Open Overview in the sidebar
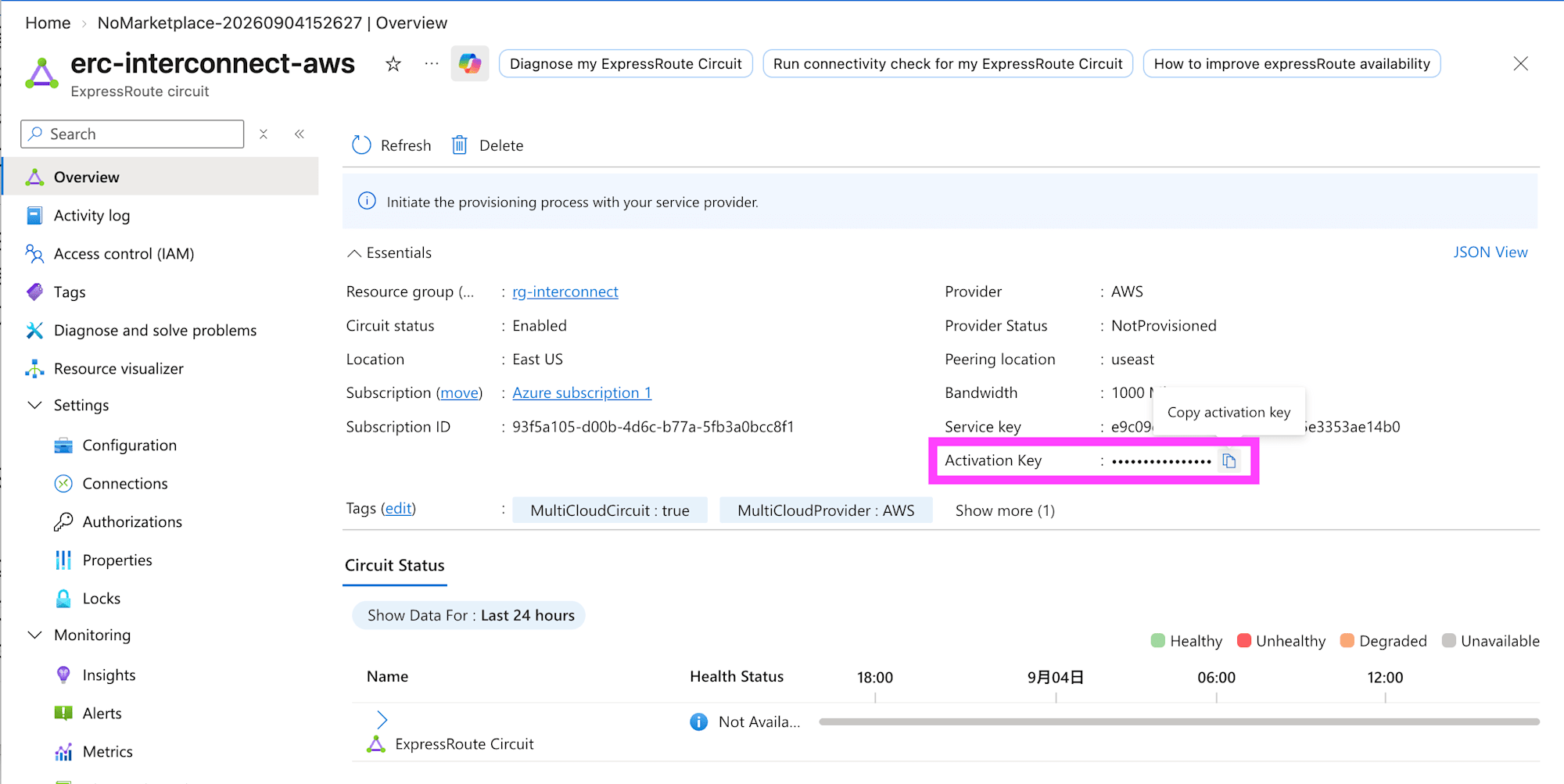Image resolution: width=1564 pixels, height=784 pixels. tap(162, 177)
